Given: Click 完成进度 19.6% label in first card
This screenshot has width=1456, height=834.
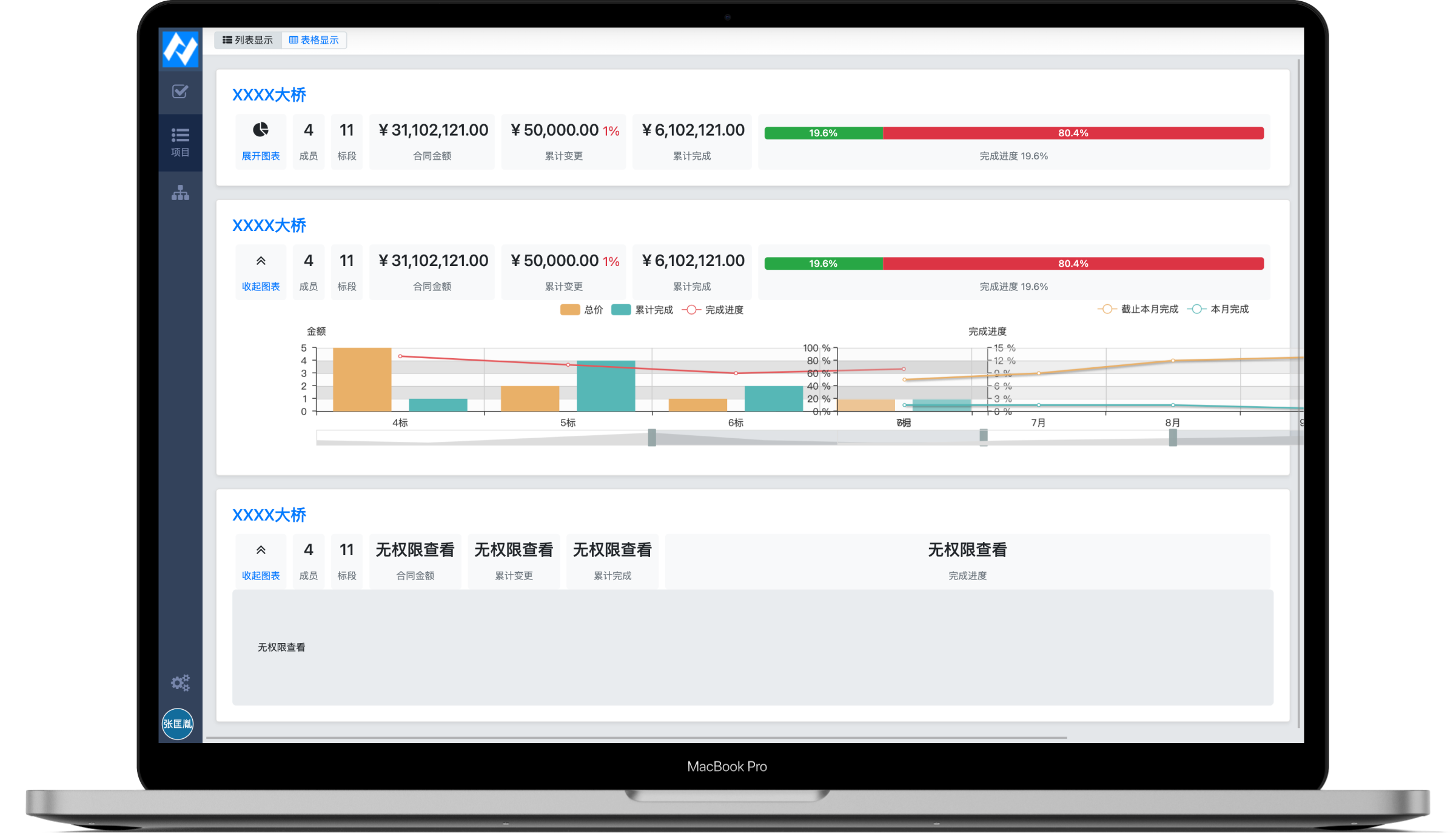Looking at the screenshot, I should click(1014, 156).
